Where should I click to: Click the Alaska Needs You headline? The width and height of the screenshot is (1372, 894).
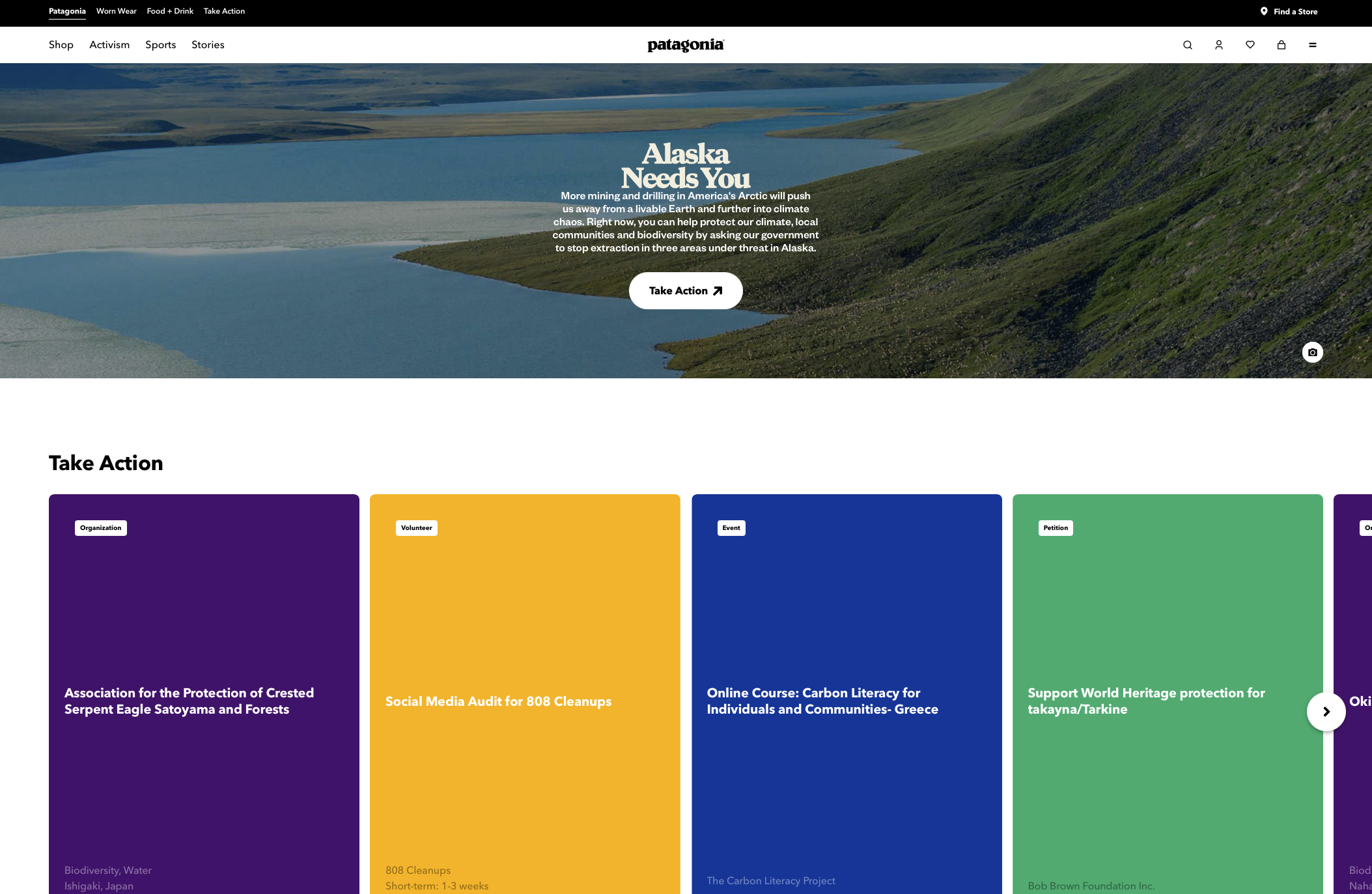pyautogui.click(x=686, y=166)
